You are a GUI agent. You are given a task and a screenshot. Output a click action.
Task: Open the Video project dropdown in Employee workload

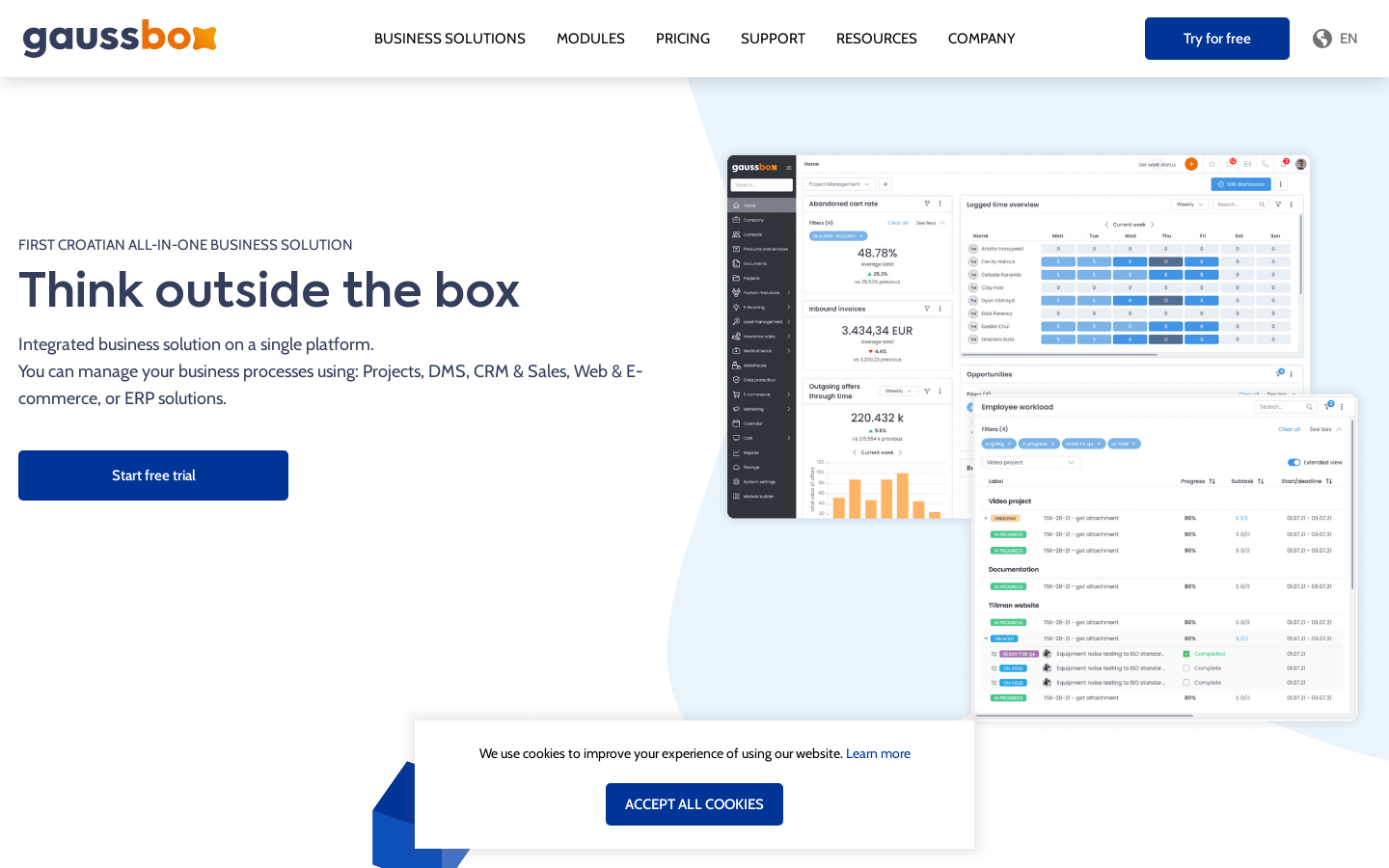[1030, 462]
